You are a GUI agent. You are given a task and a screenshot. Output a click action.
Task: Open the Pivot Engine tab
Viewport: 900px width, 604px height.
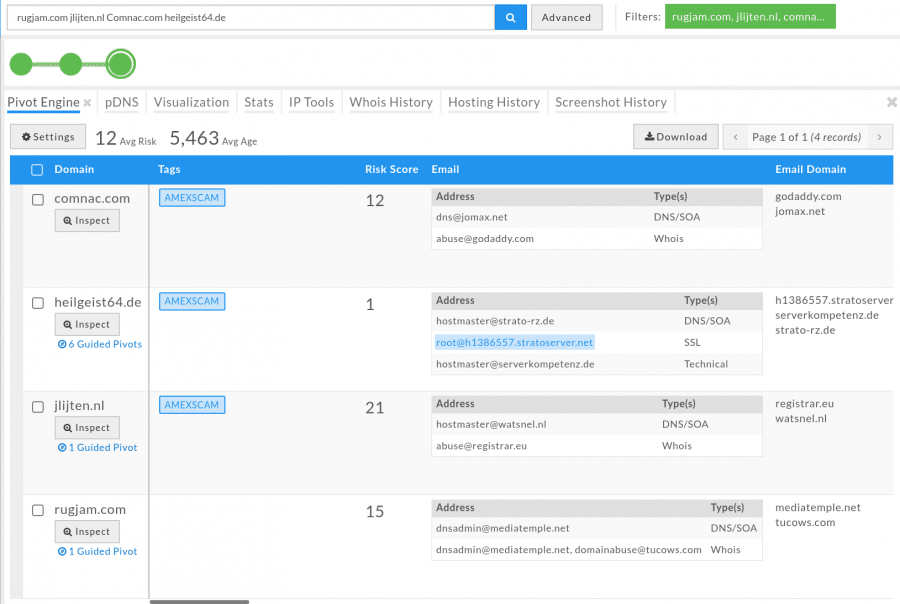pos(44,102)
